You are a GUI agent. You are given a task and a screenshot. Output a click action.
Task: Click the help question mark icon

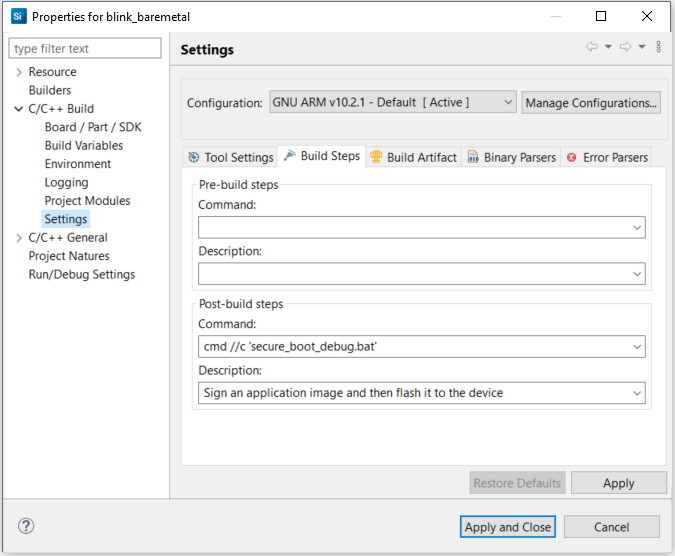pyautogui.click(x=26, y=526)
